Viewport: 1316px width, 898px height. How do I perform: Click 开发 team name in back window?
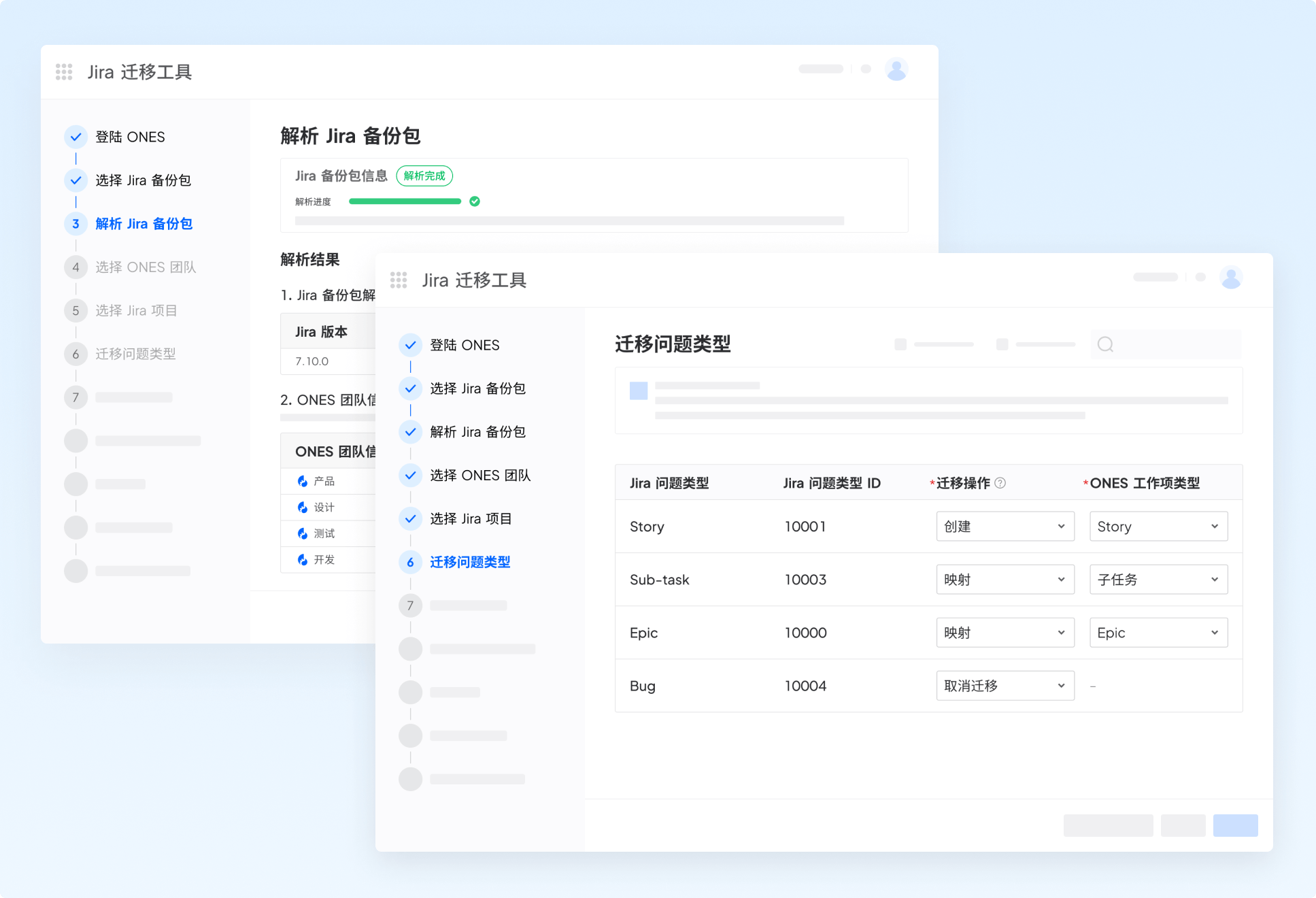[324, 560]
